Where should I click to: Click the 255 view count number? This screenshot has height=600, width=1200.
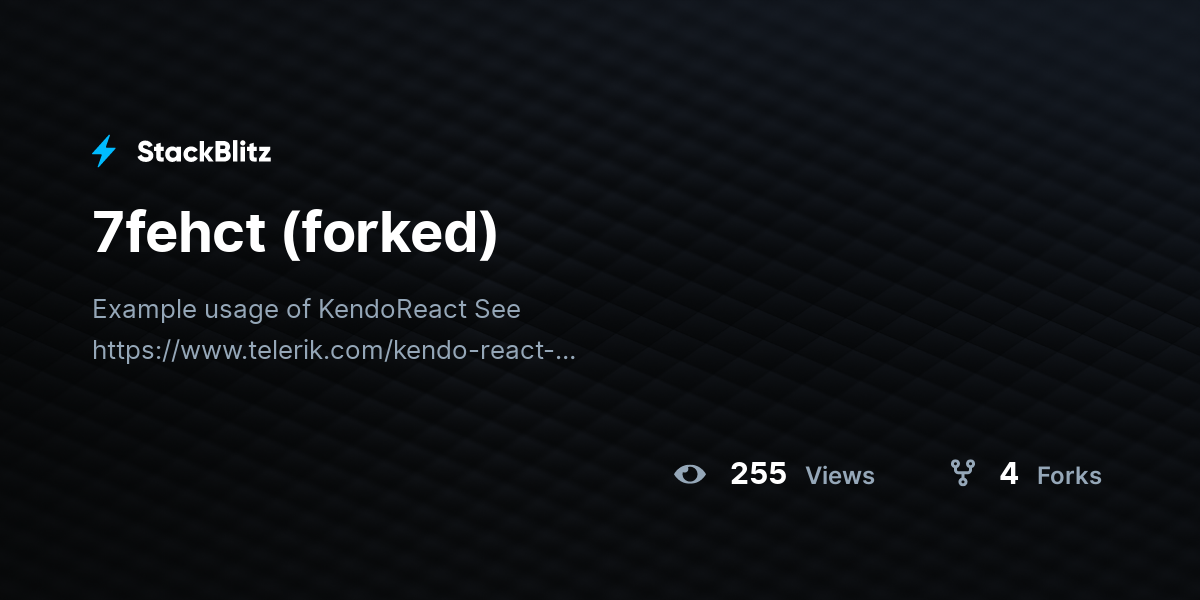point(758,474)
